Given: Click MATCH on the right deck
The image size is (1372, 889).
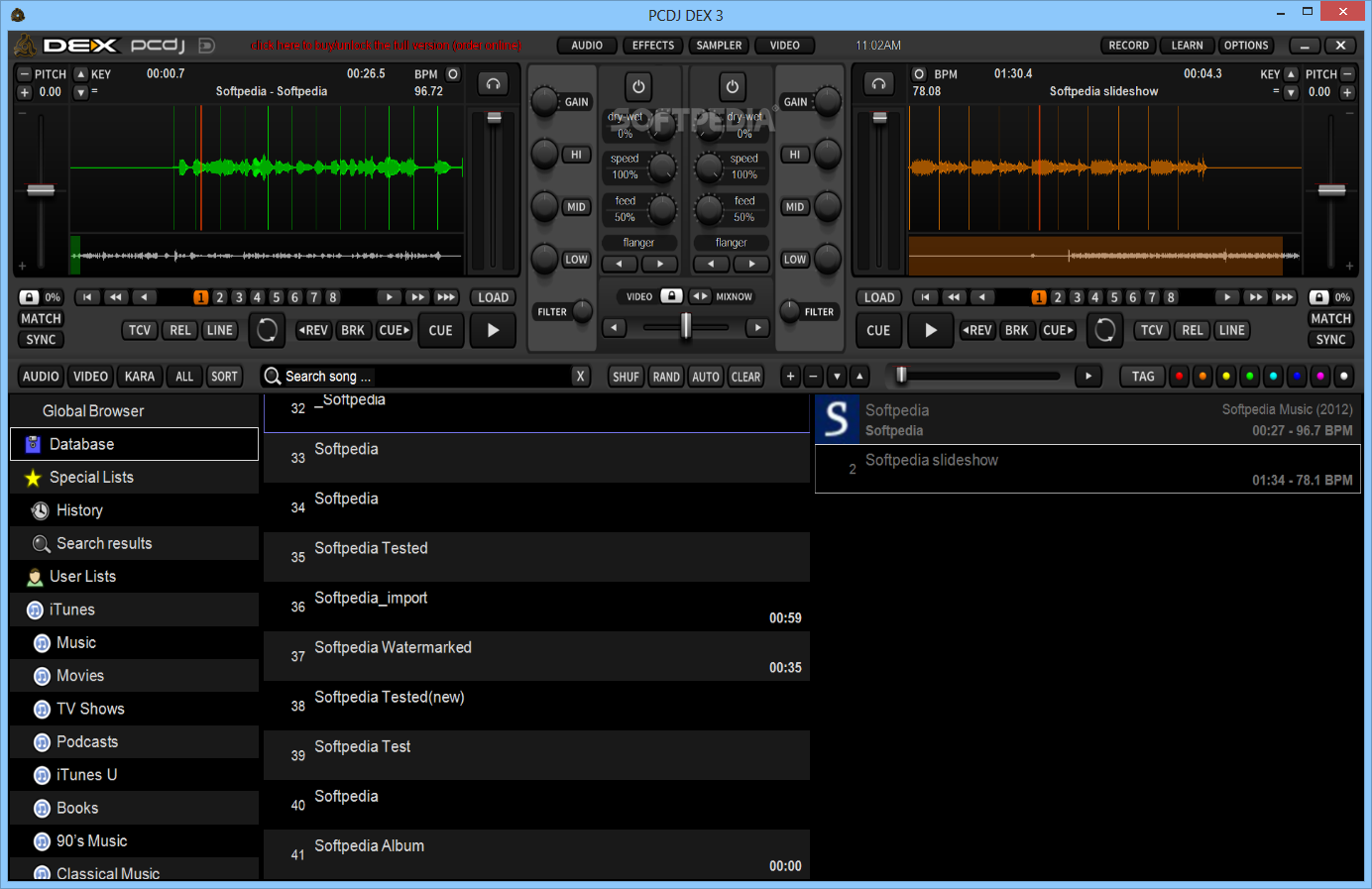Looking at the screenshot, I should (x=1330, y=319).
